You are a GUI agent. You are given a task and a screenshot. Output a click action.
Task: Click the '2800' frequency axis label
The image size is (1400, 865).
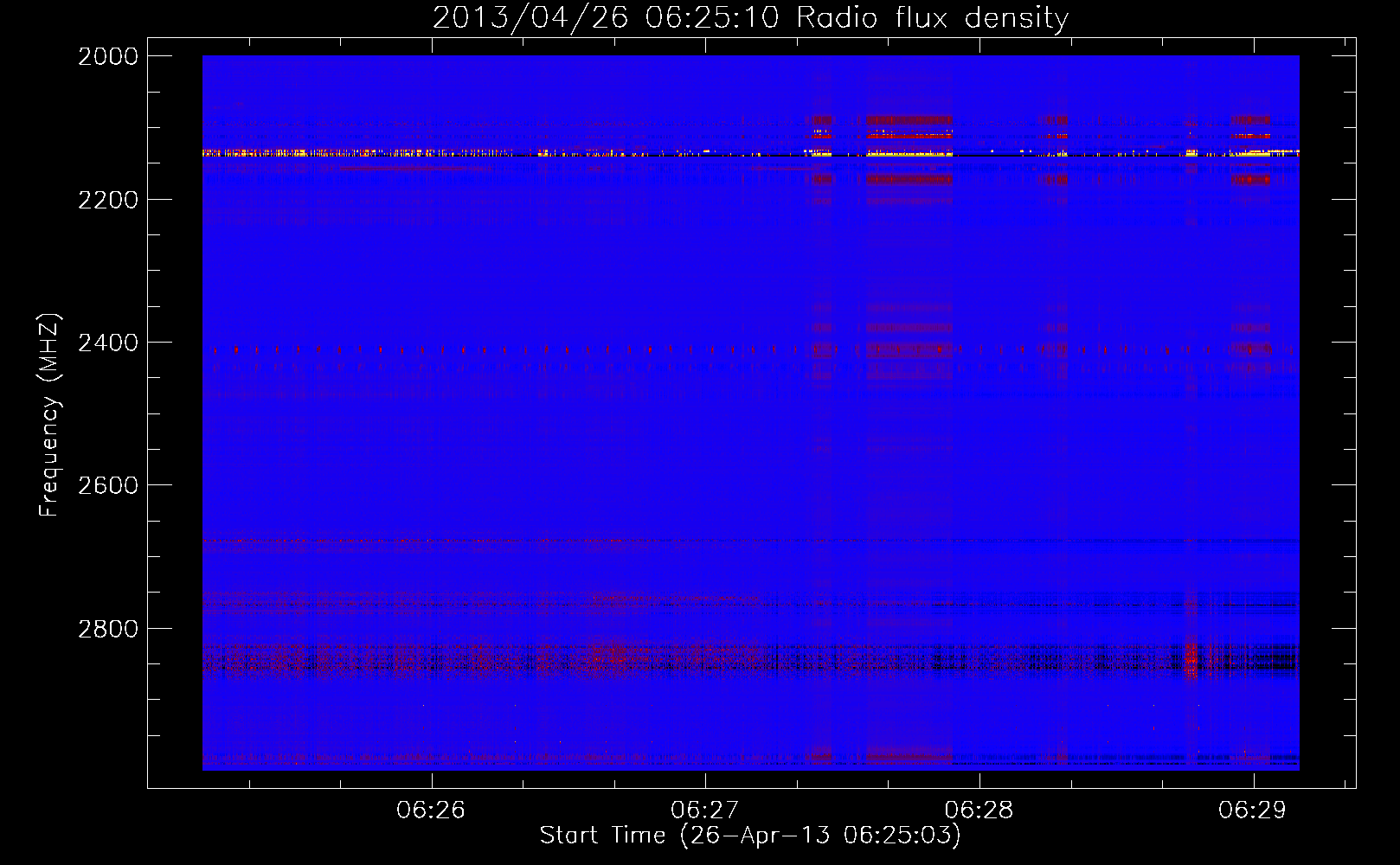click(x=108, y=628)
